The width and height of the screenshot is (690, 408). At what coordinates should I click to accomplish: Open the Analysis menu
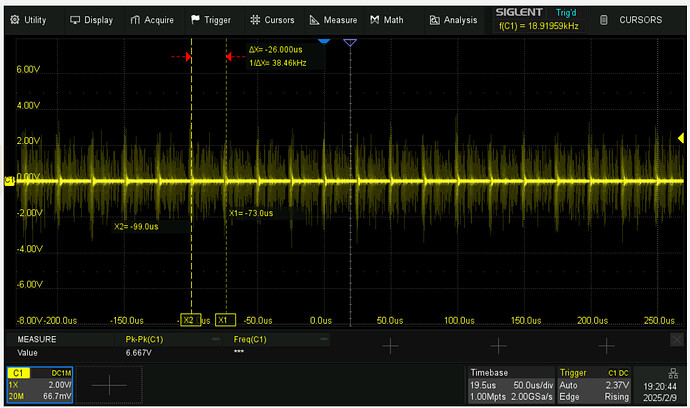coord(453,20)
